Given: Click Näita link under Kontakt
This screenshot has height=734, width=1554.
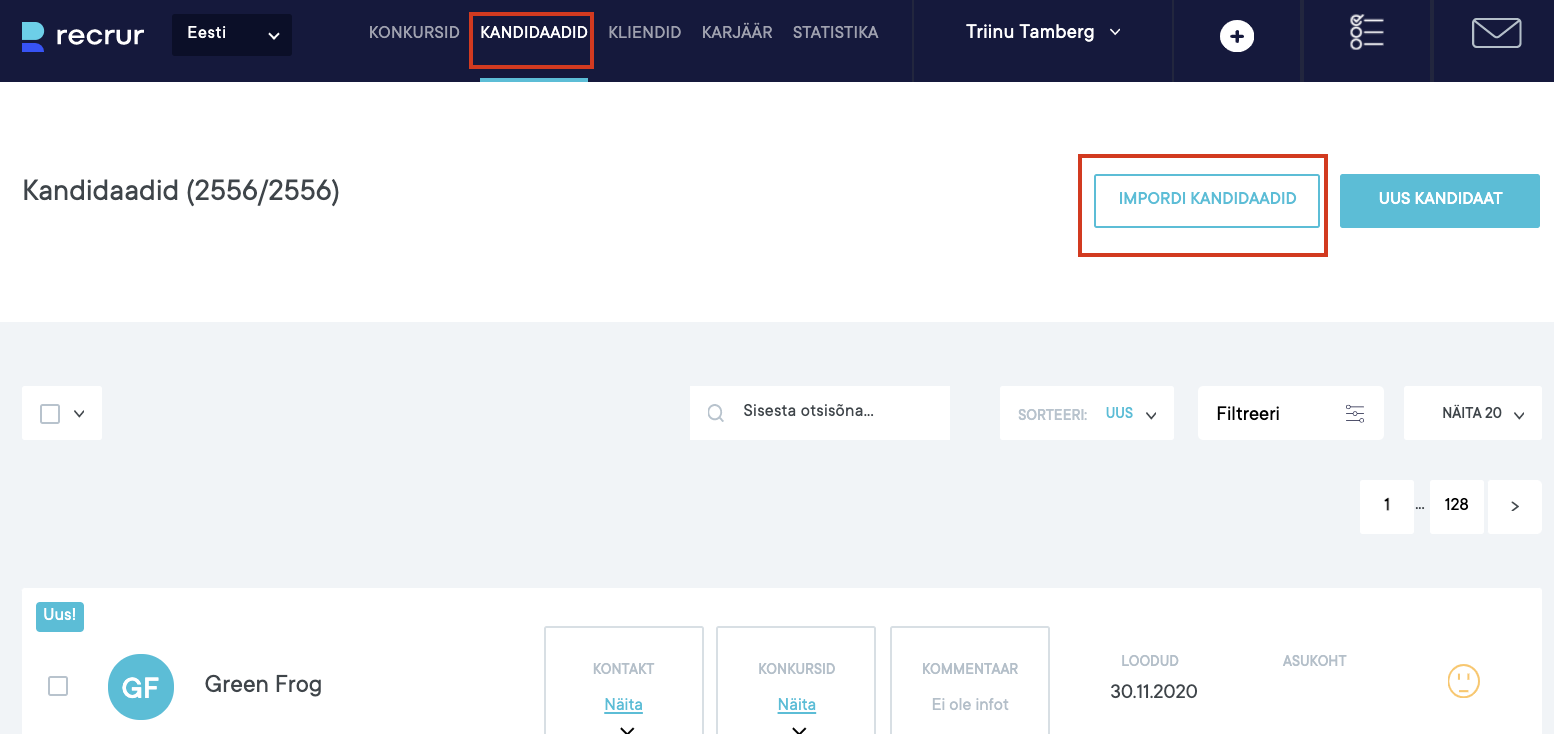Looking at the screenshot, I should pyautogui.click(x=623, y=704).
